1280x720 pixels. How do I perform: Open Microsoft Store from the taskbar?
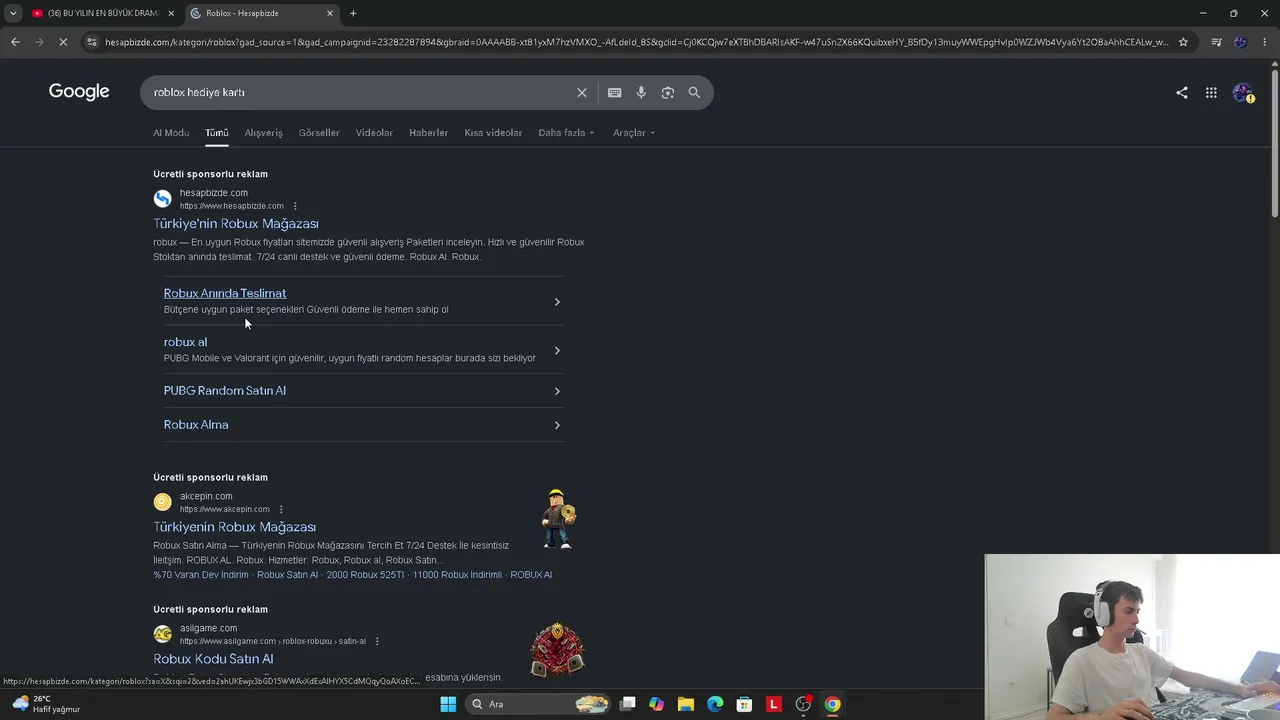744,704
